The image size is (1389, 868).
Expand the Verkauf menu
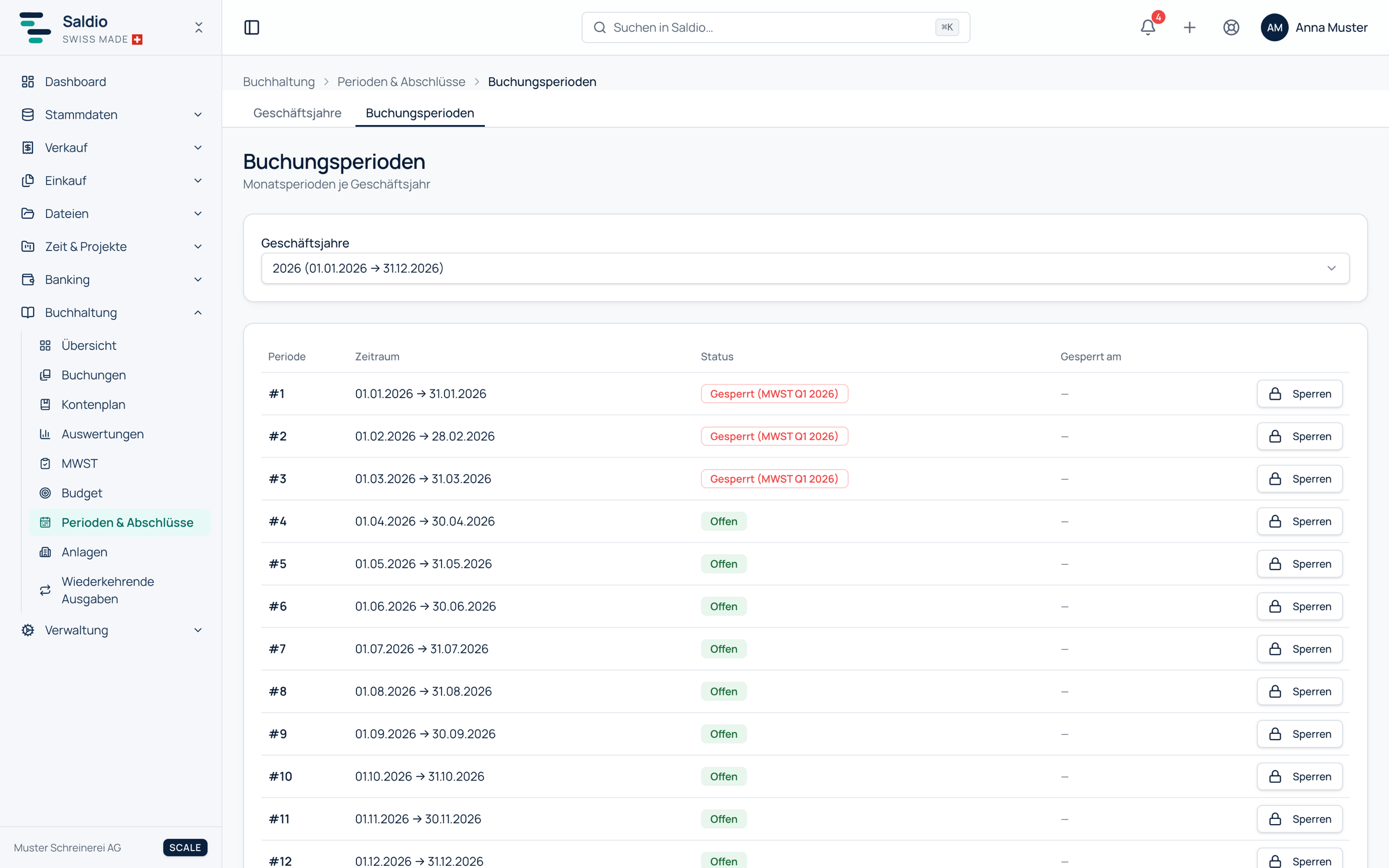111,148
